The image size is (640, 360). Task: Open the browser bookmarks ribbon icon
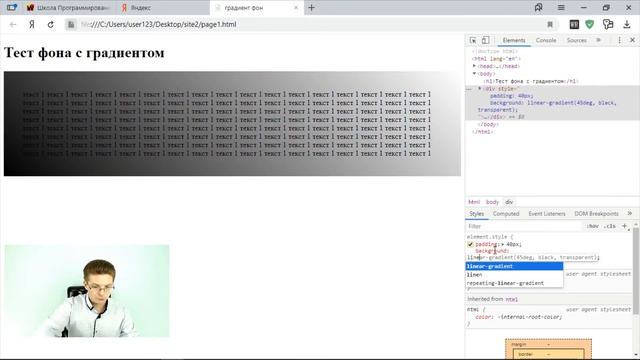tap(538, 7)
